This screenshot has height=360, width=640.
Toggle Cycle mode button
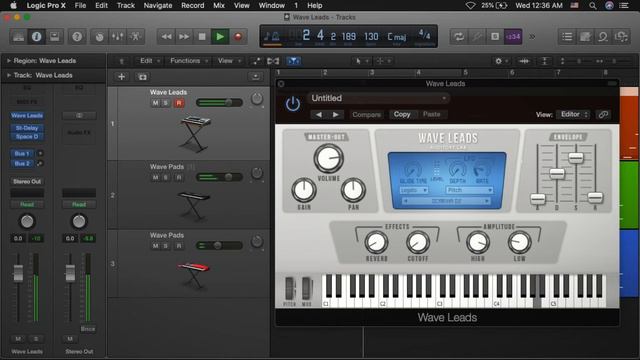pos(459,37)
